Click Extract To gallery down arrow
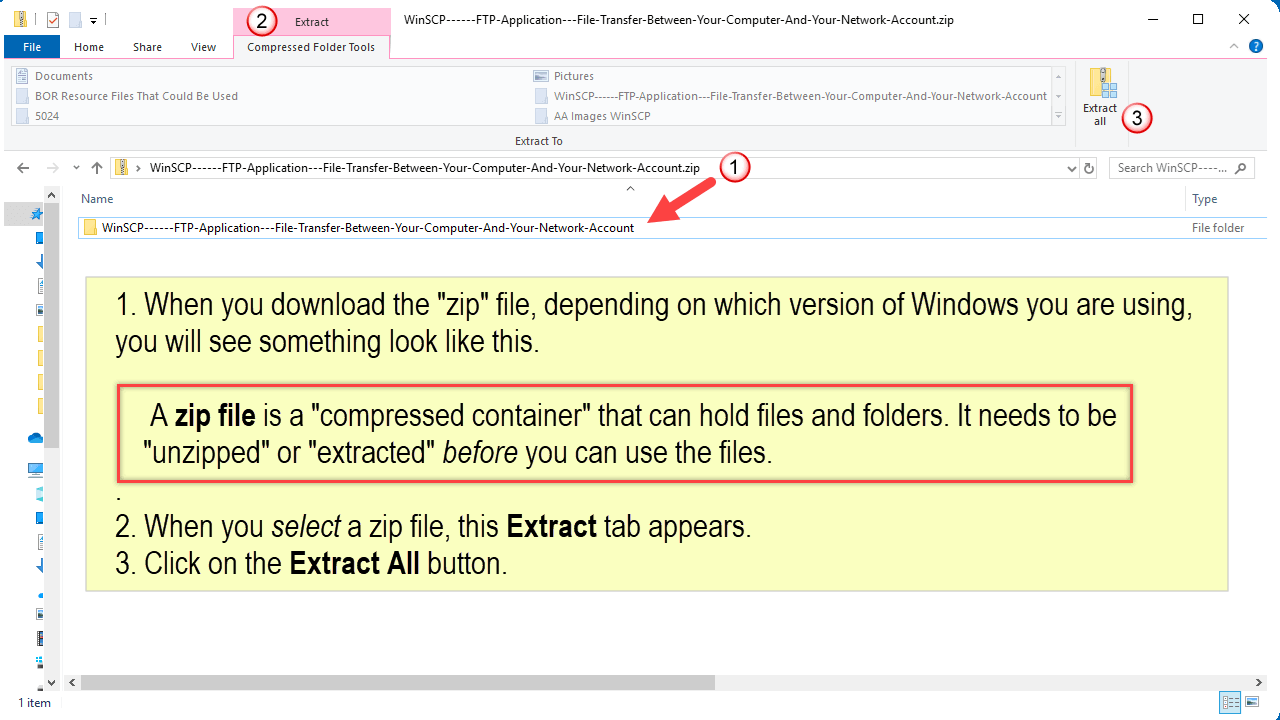1280x720 pixels. [x=1058, y=96]
